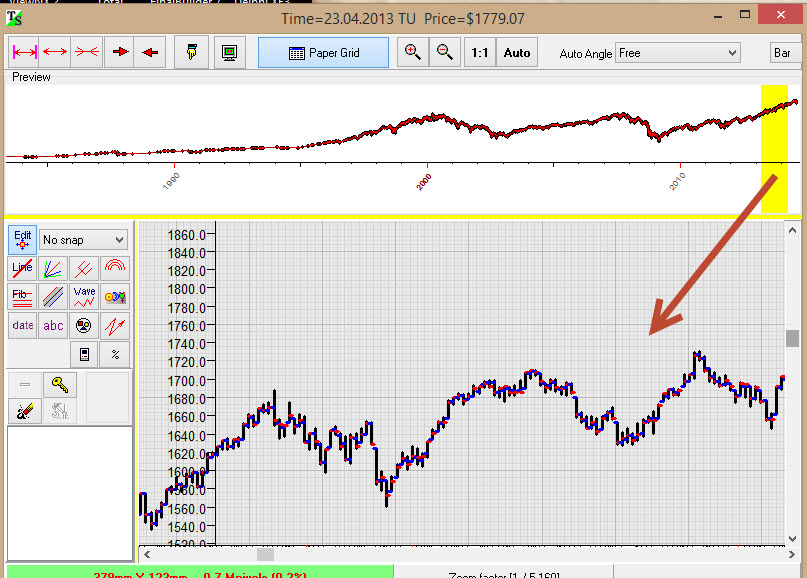The image size is (807, 578).
Task: Activate the abc text label tool
Action: click(x=53, y=326)
